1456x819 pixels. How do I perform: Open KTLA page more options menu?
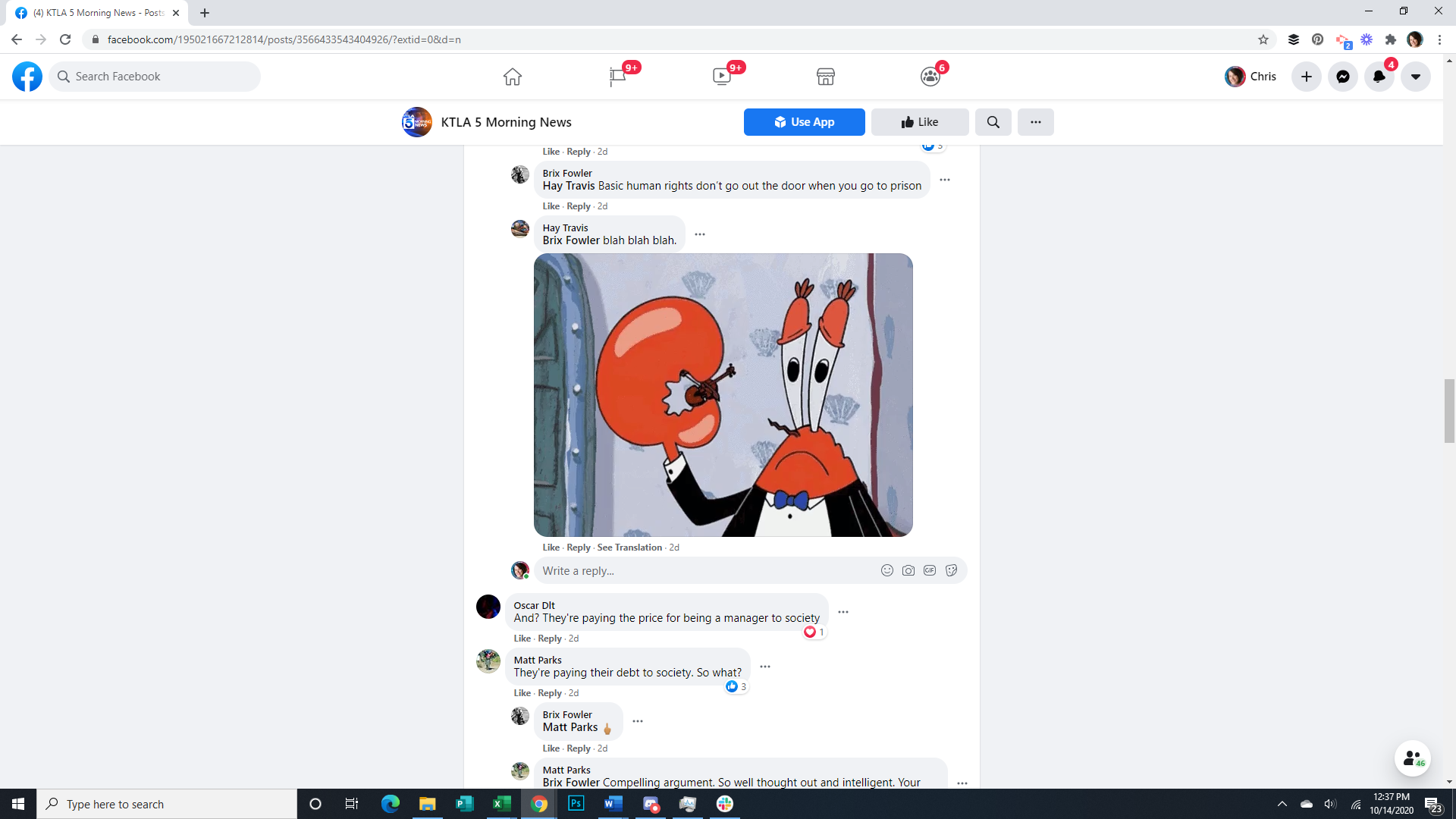(1035, 122)
